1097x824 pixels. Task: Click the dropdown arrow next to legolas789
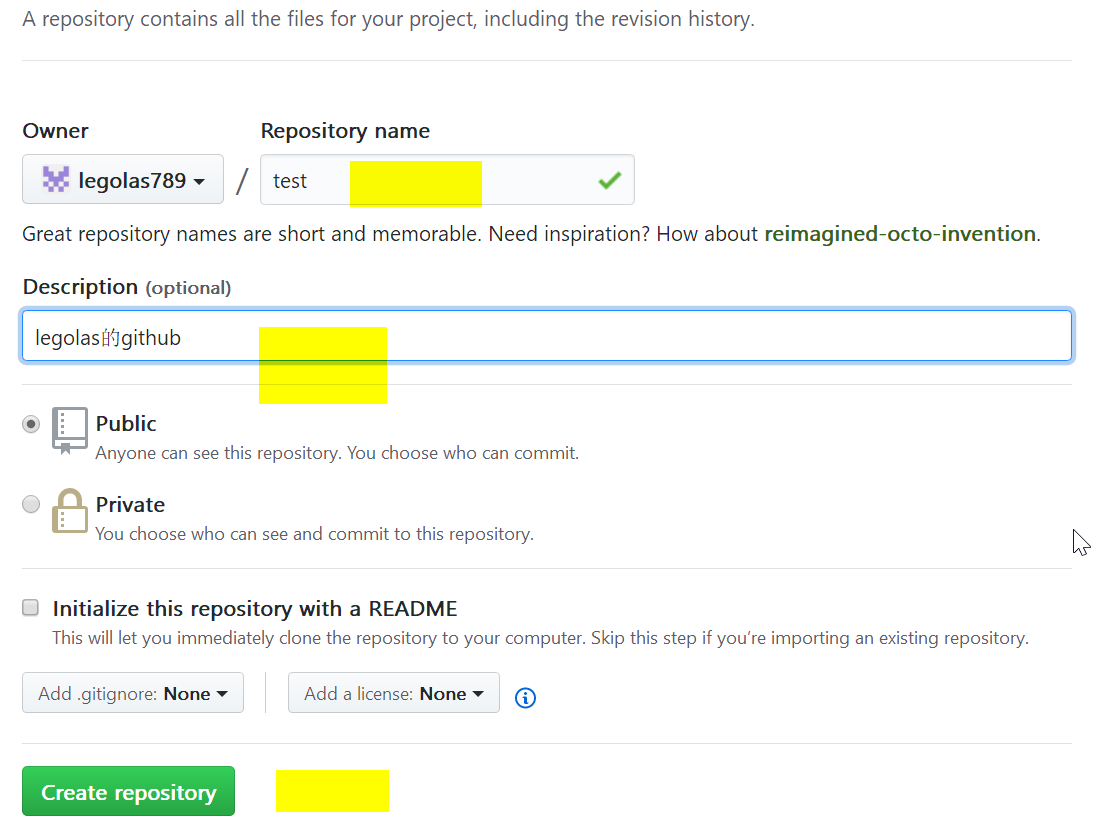pos(199,182)
